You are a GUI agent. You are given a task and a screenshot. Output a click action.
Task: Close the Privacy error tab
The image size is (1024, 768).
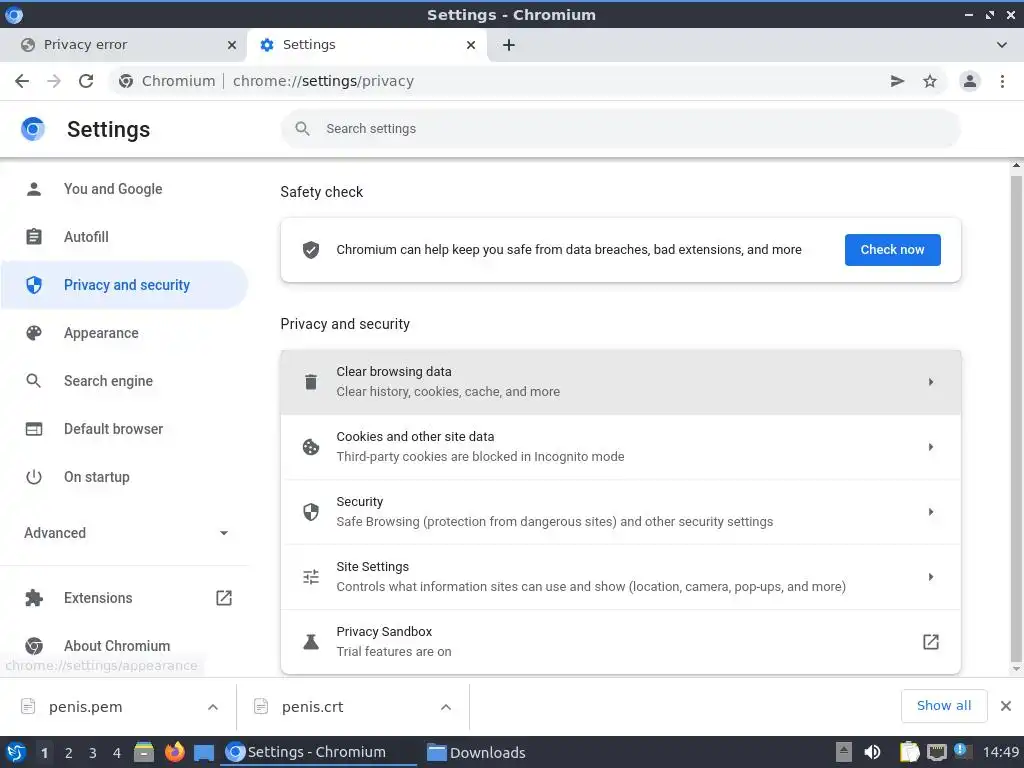[232, 45]
